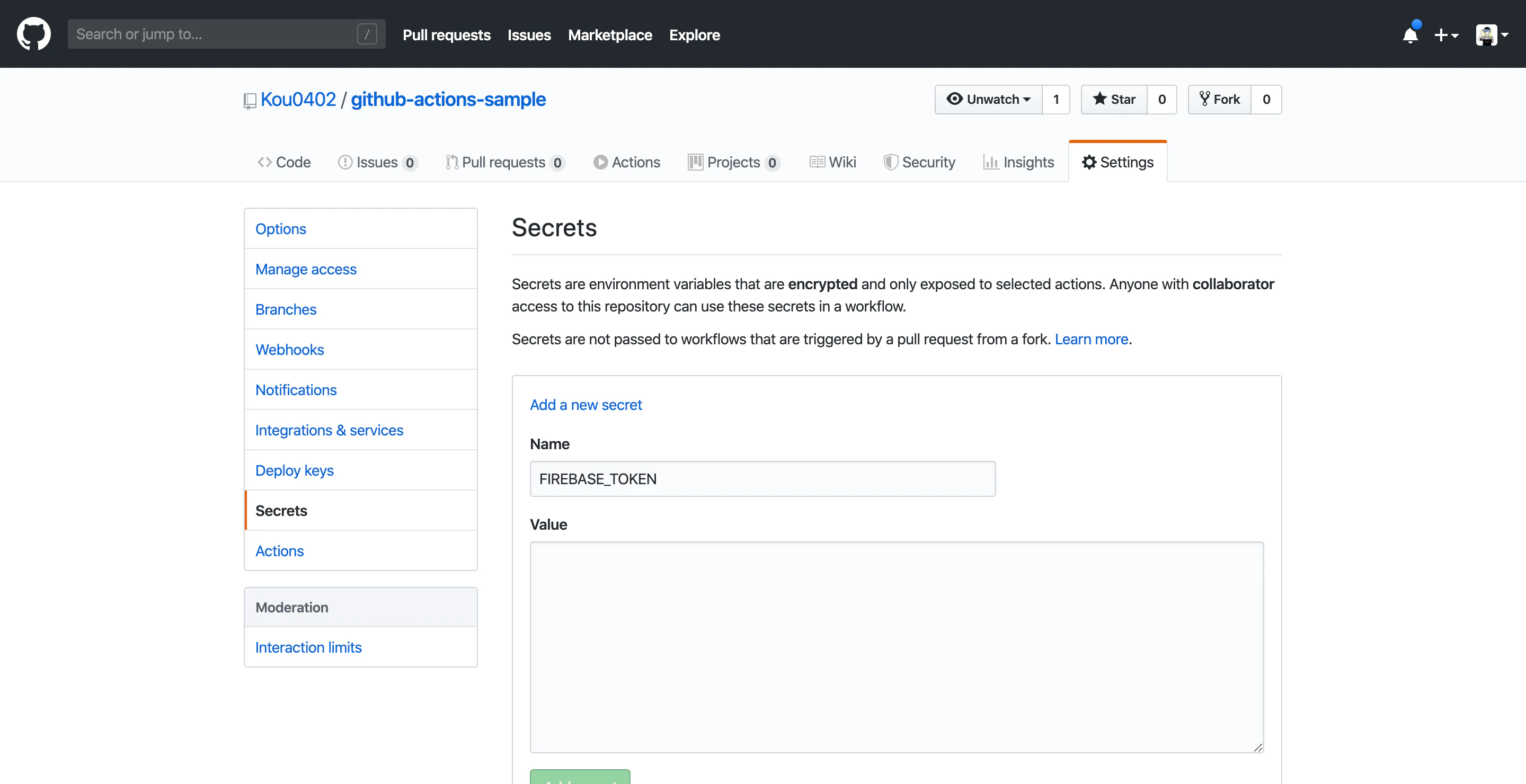Click the GitHub Octocat logo
The width and height of the screenshot is (1526, 784).
[x=34, y=34]
